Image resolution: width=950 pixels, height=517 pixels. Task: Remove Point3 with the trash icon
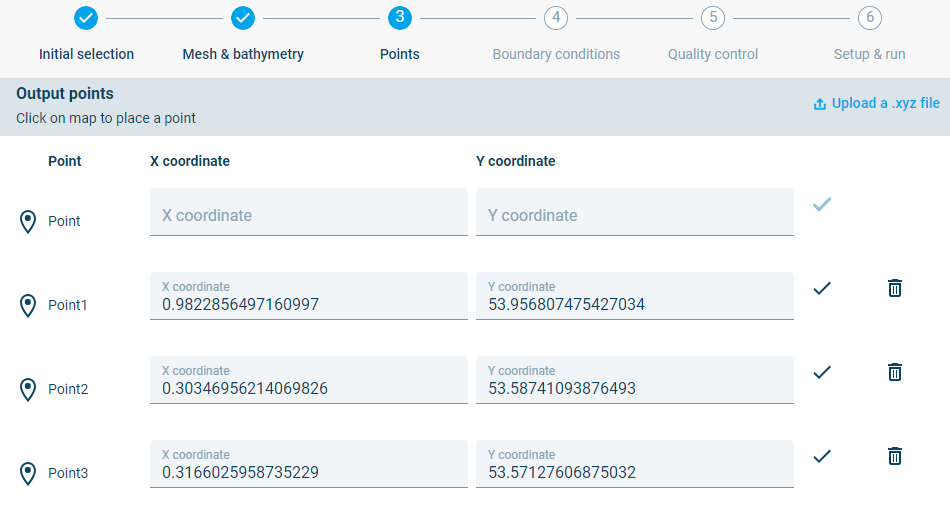click(895, 456)
